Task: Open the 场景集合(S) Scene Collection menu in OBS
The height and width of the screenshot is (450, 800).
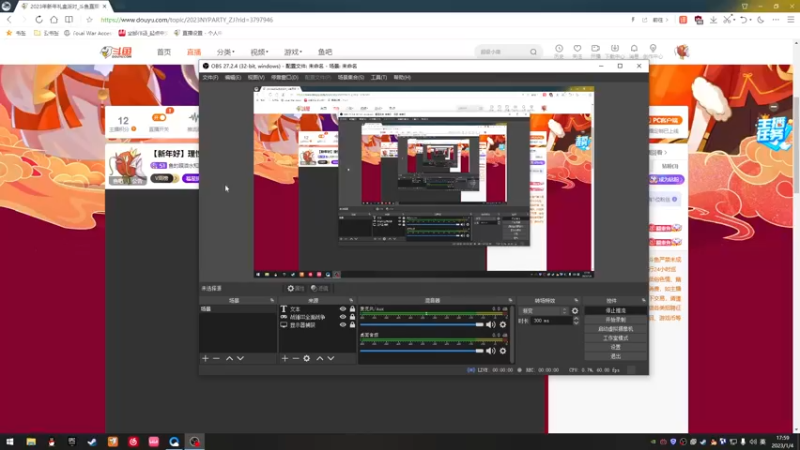Action: (x=351, y=78)
